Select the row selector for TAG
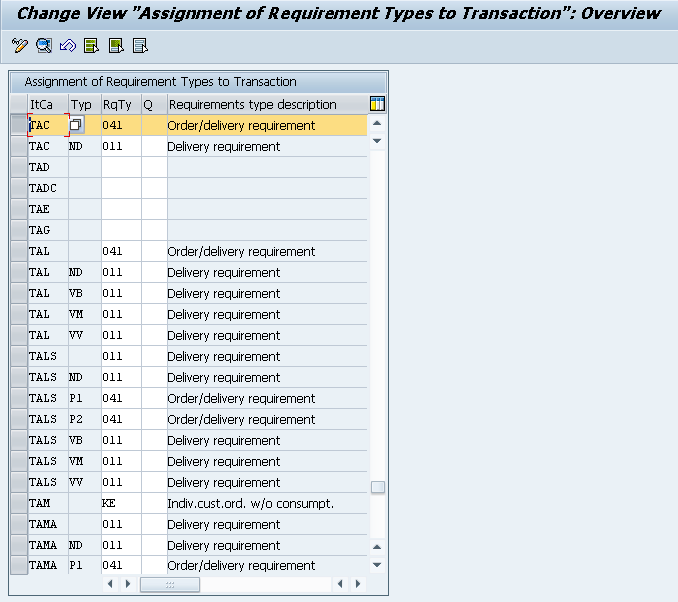Image resolution: width=678 pixels, height=602 pixels. point(19,230)
